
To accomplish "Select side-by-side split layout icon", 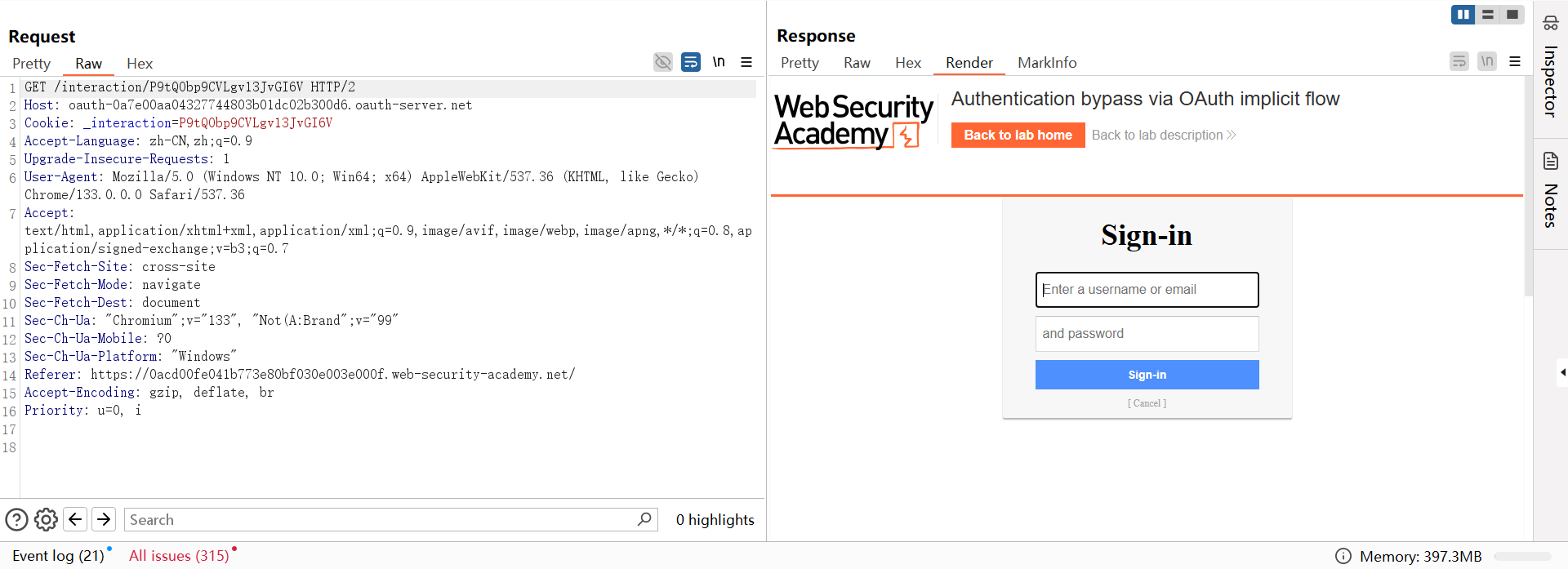I will coord(1463,15).
